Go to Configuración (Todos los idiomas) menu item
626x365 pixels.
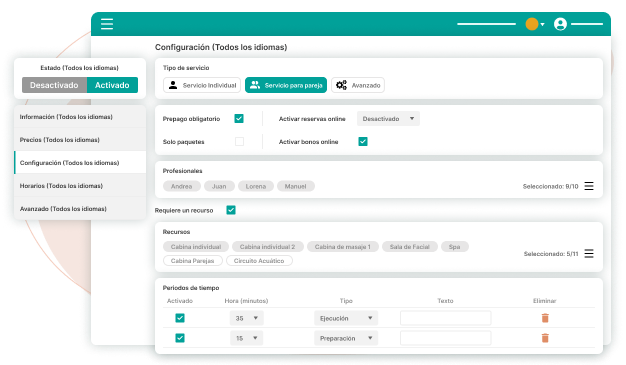[x=80, y=163]
